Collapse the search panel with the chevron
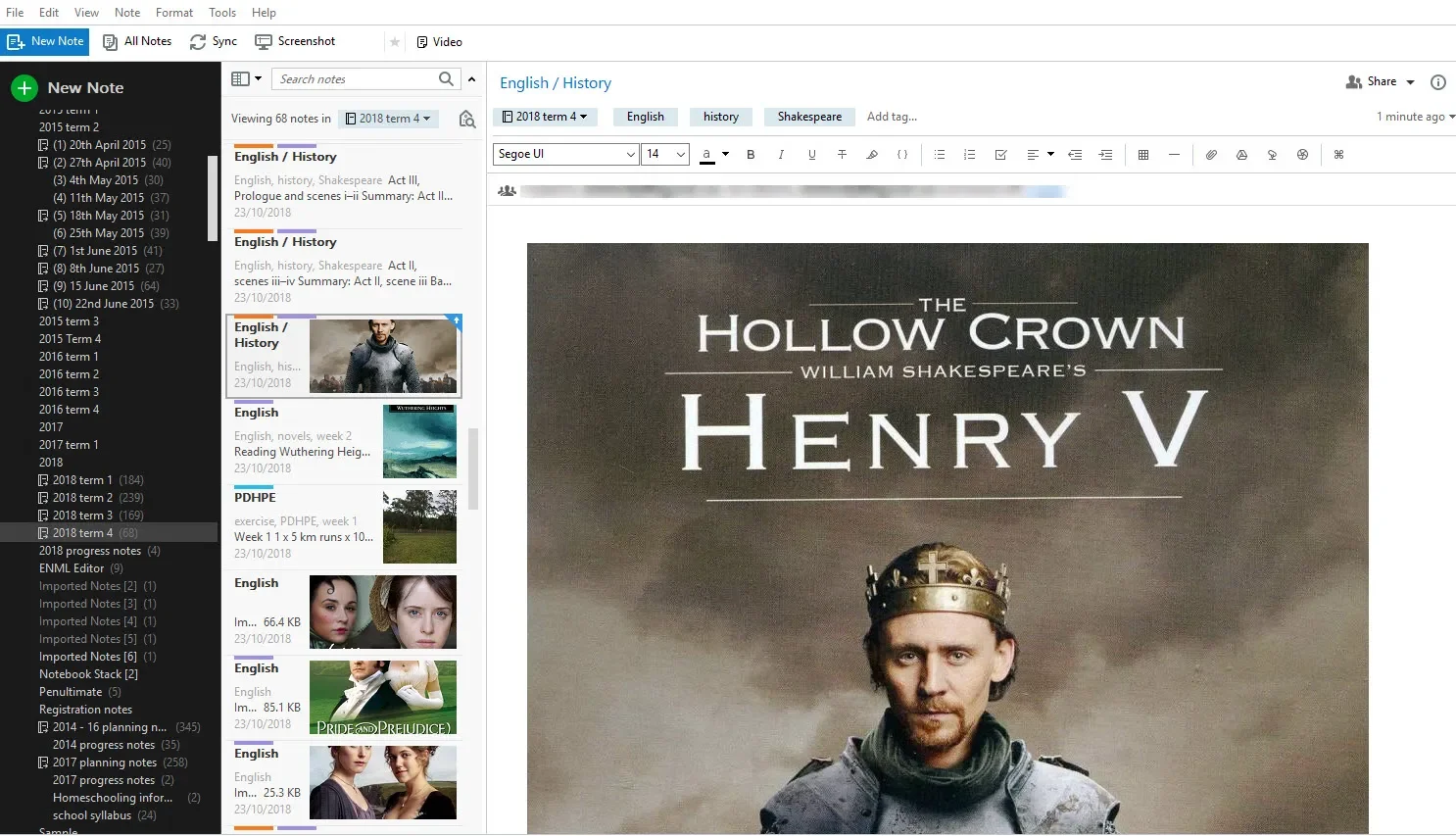Viewport: 1456px width, 836px height. (x=471, y=79)
